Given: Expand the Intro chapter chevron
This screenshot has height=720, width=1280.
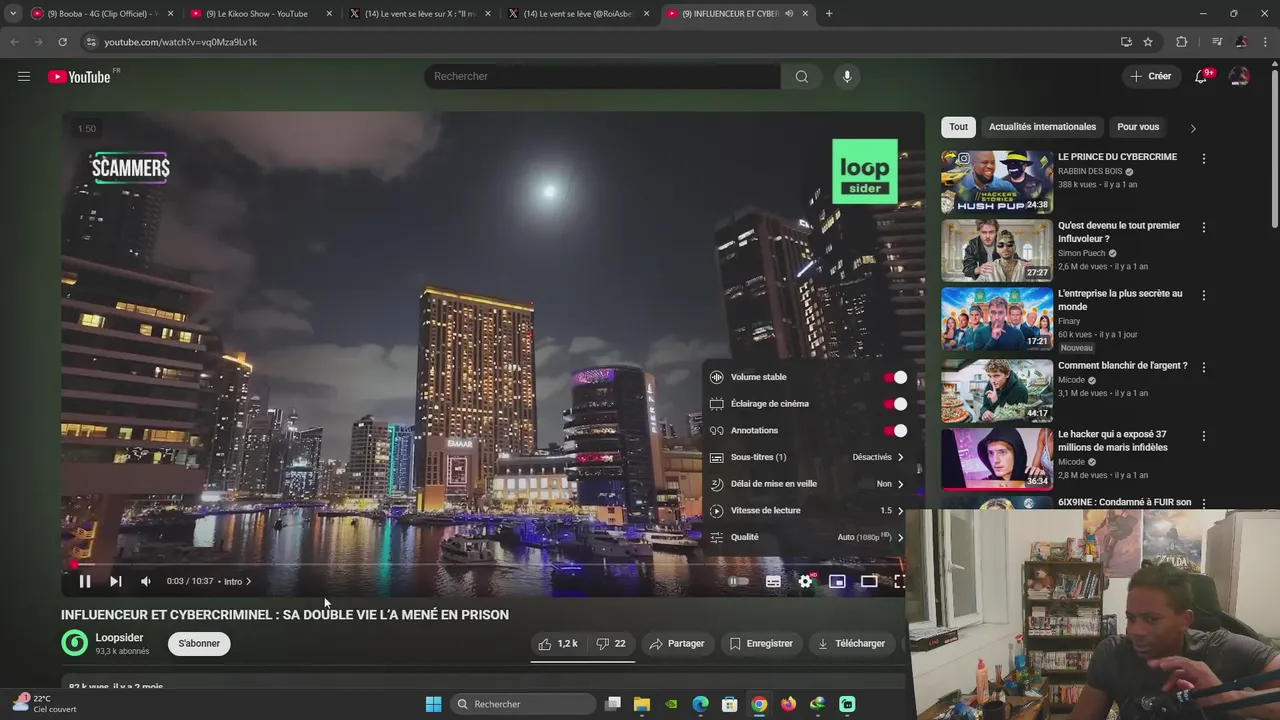Looking at the screenshot, I should pyautogui.click(x=249, y=582).
